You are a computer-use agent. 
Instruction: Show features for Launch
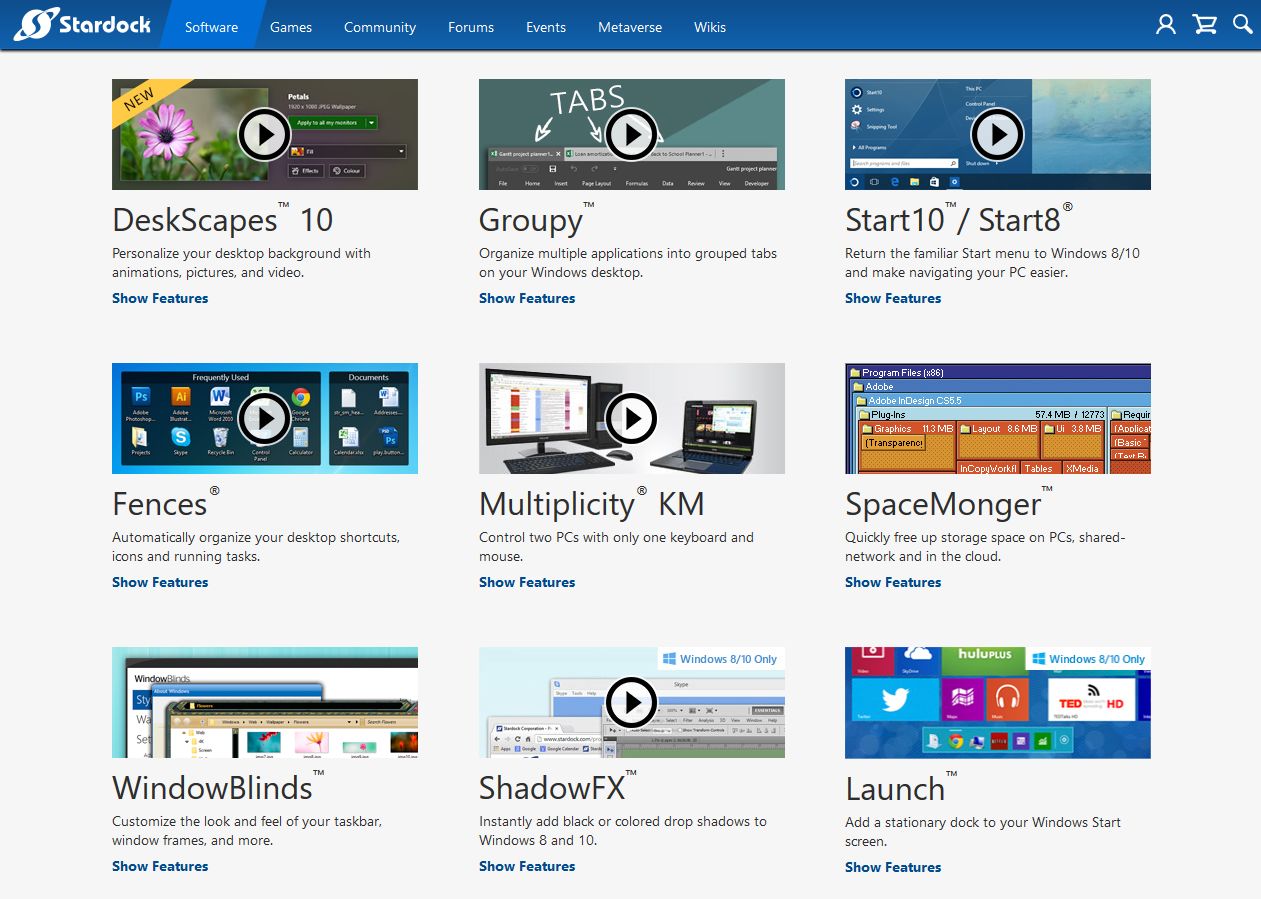(892, 867)
